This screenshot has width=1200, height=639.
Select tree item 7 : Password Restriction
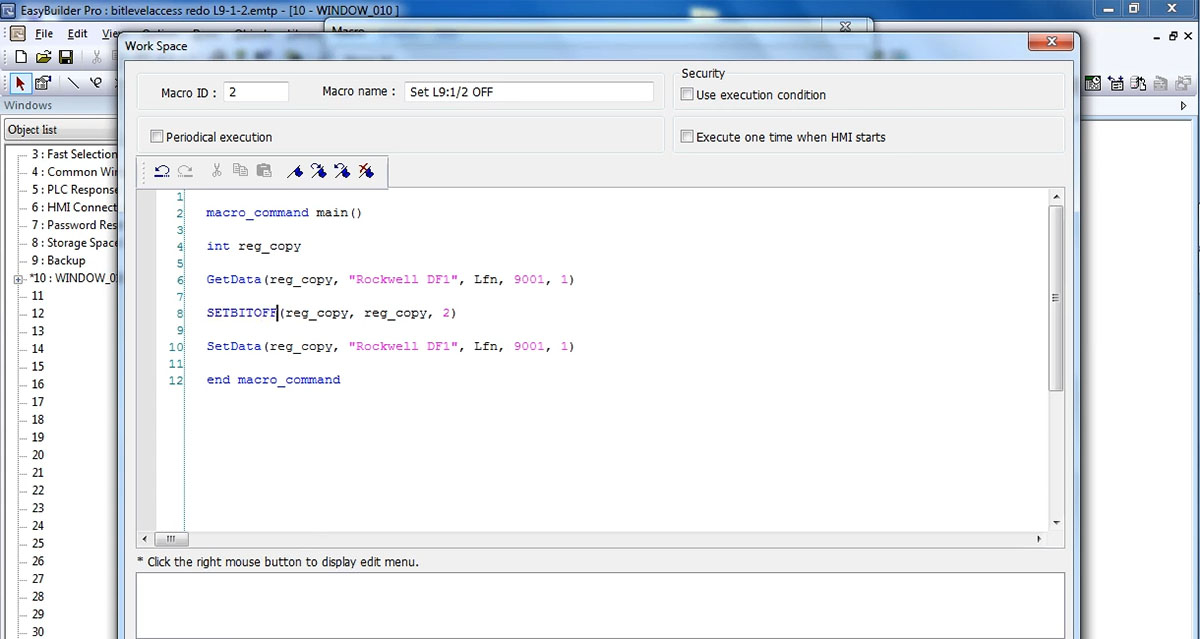pyautogui.click(x=74, y=225)
